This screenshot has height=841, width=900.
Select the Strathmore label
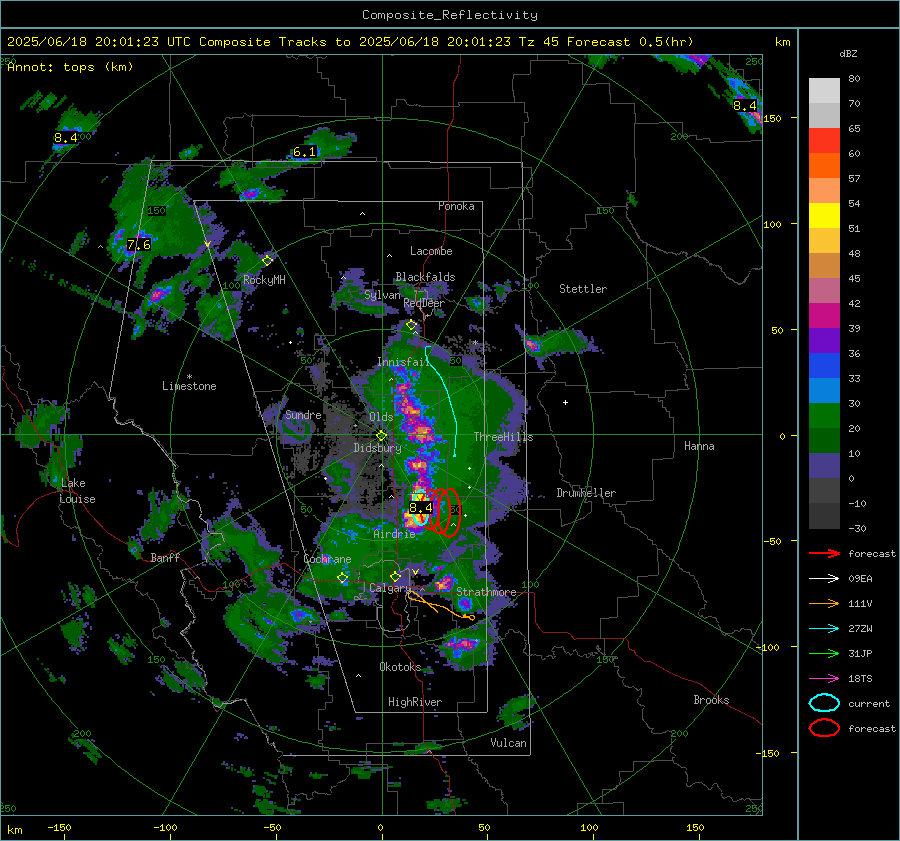pos(486,592)
